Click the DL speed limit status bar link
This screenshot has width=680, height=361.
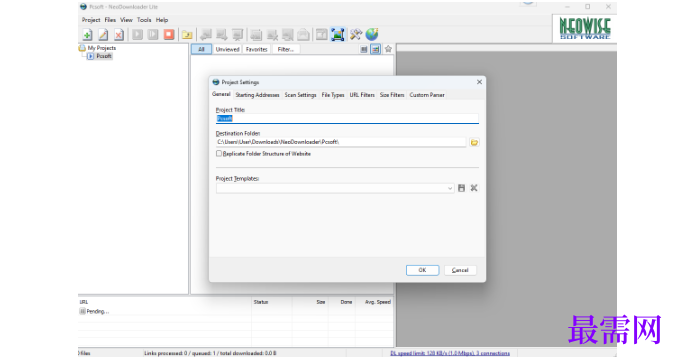[450, 353]
